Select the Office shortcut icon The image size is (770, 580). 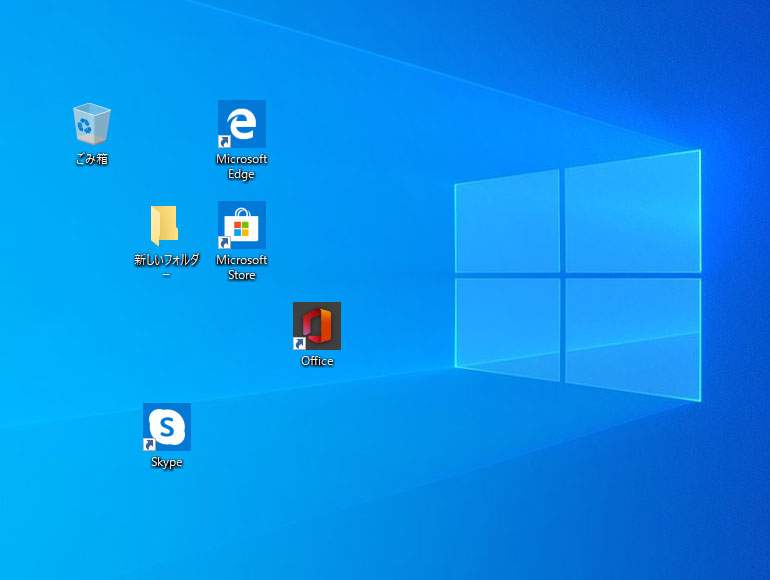317,326
